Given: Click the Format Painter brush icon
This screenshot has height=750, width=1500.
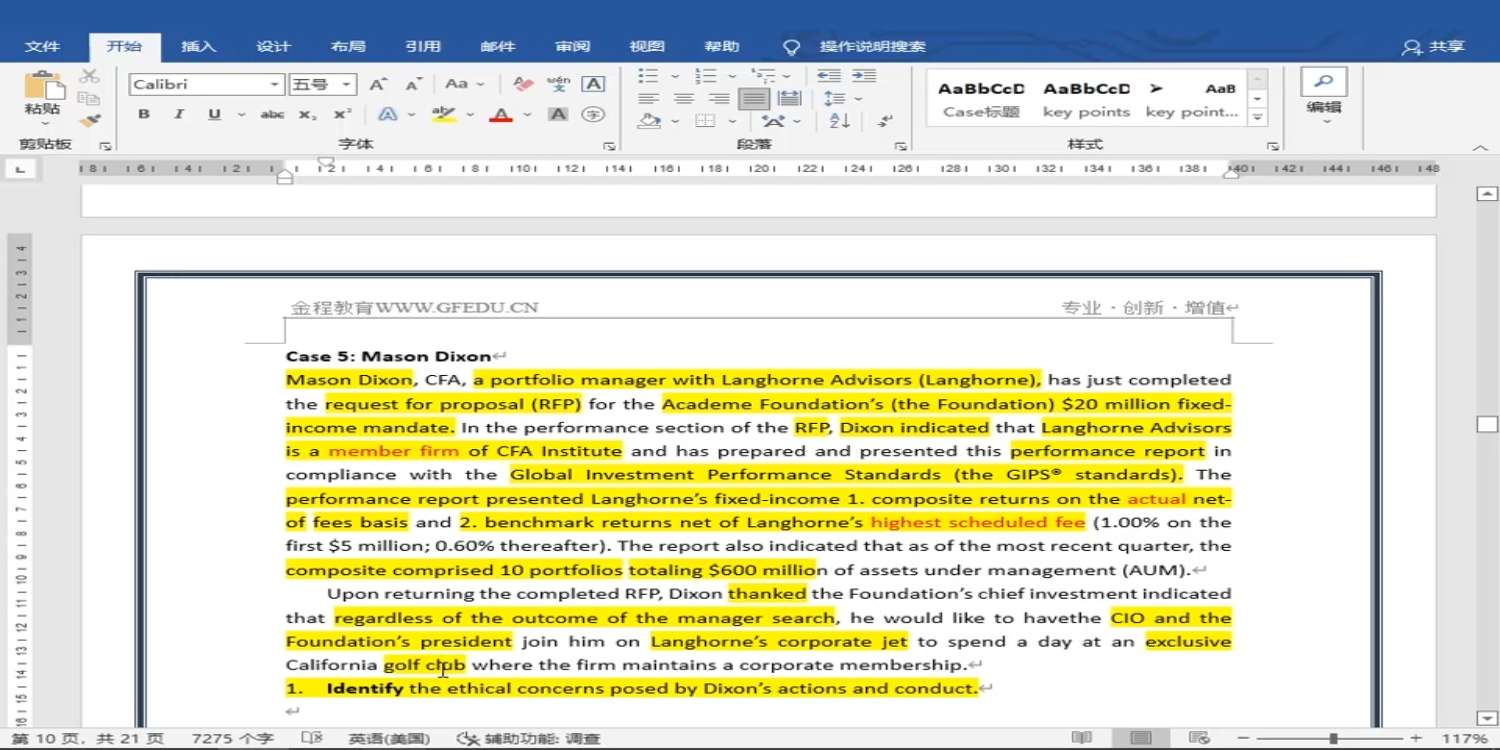Looking at the screenshot, I should (90, 121).
